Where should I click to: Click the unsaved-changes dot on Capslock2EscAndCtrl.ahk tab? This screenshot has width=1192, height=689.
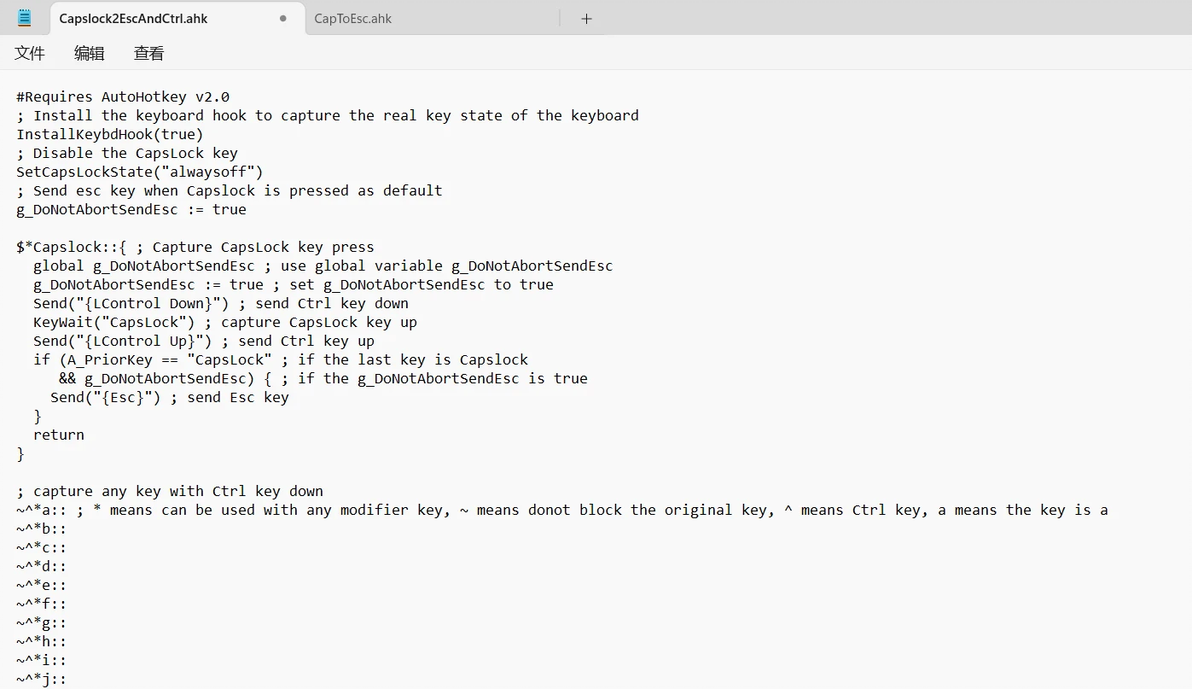click(x=283, y=18)
